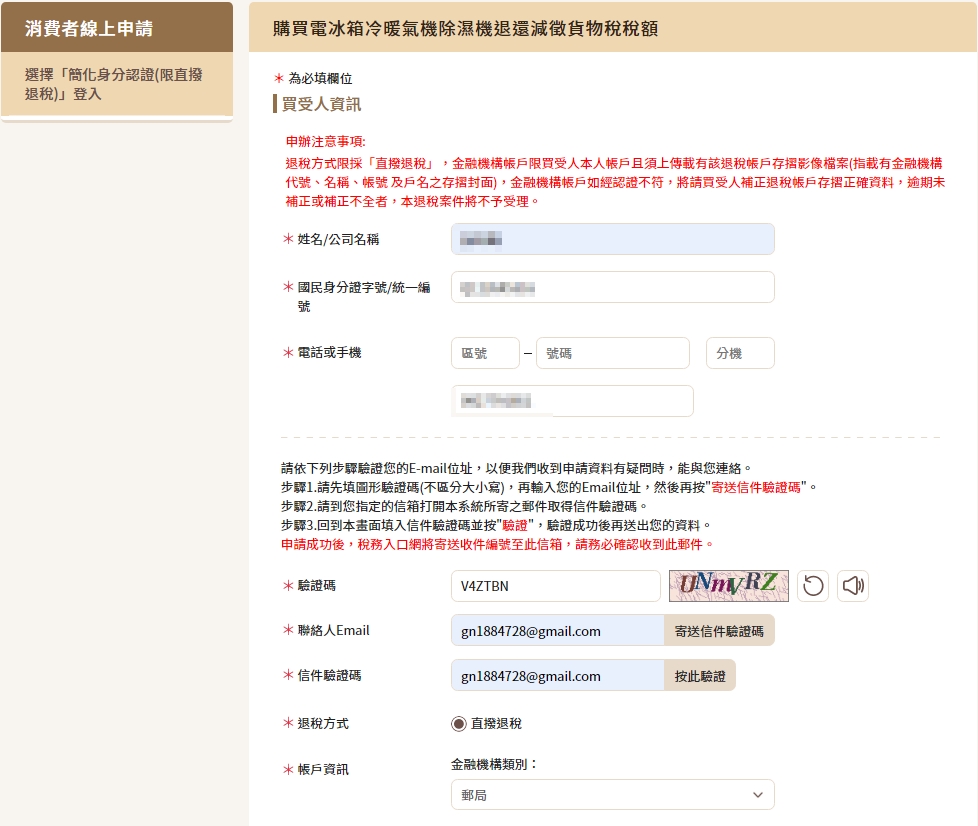Click the 區號 phone area code field
The height and width of the screenshot is (826, 978).
click(x=485, y=353)
